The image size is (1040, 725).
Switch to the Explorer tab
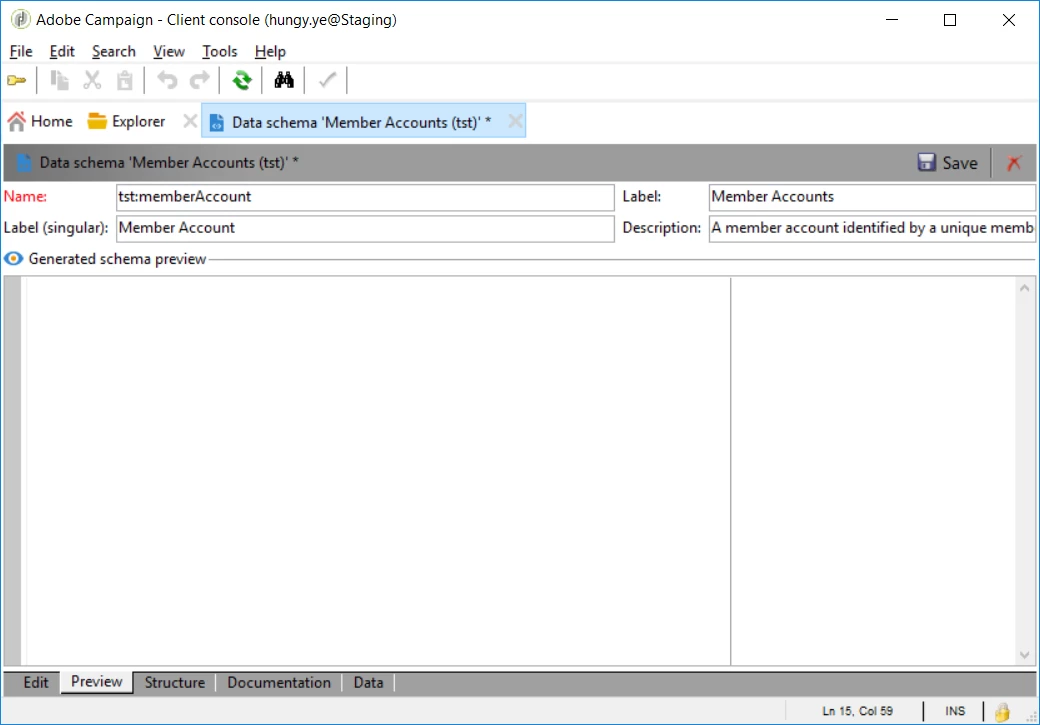click(126, 121)
